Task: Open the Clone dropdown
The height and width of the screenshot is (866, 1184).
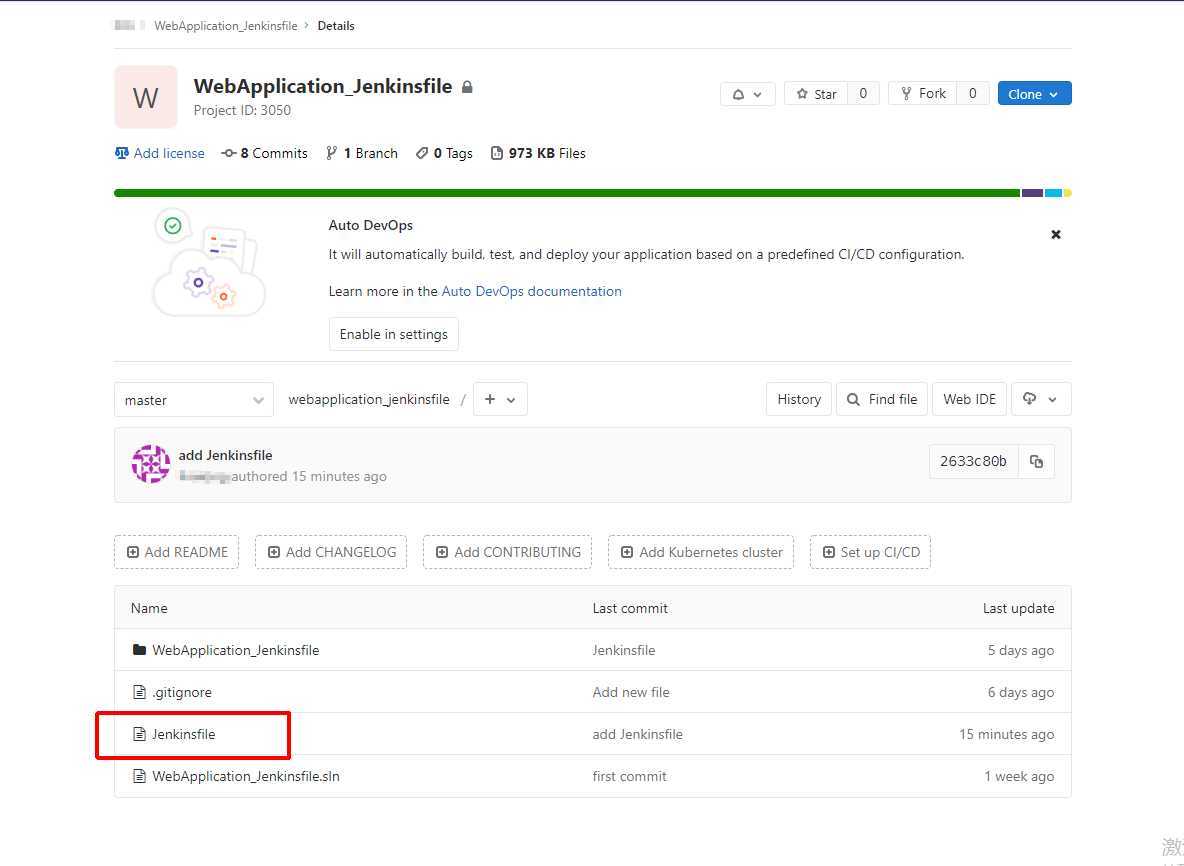Action: point(1034,94)
